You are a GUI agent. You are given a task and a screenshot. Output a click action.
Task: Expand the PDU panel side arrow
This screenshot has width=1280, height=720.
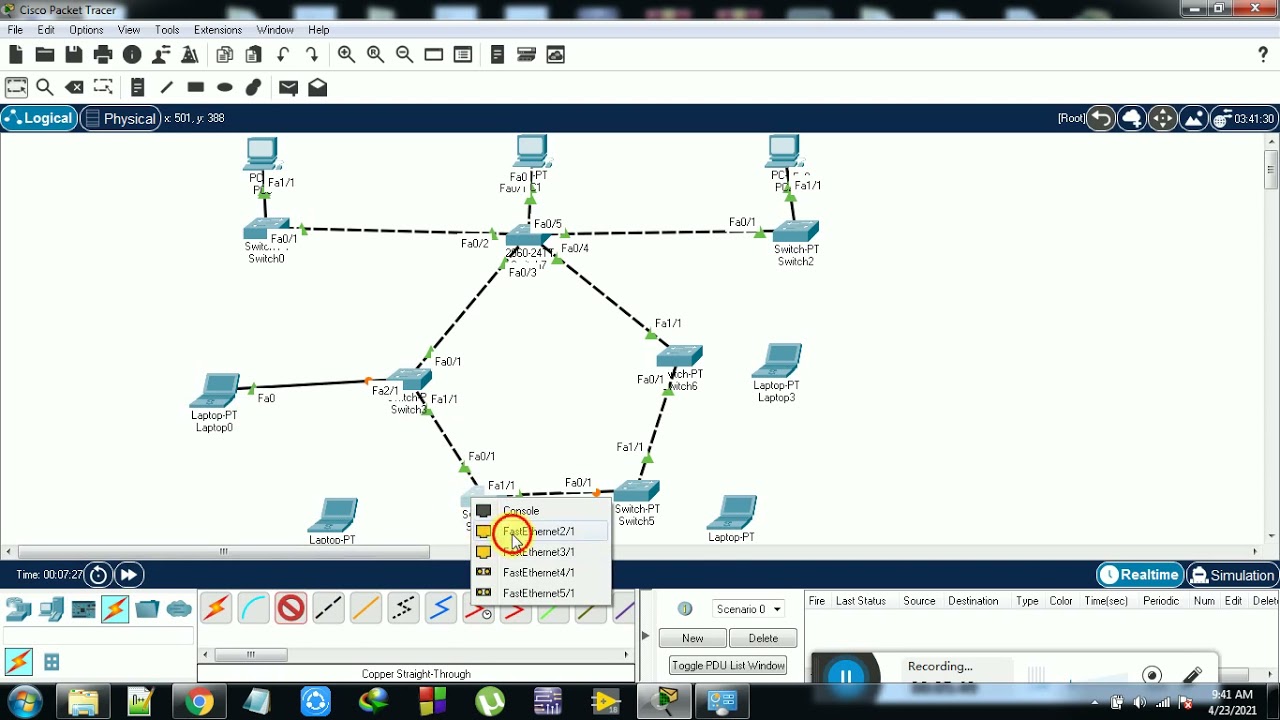[x=644, y=635]
